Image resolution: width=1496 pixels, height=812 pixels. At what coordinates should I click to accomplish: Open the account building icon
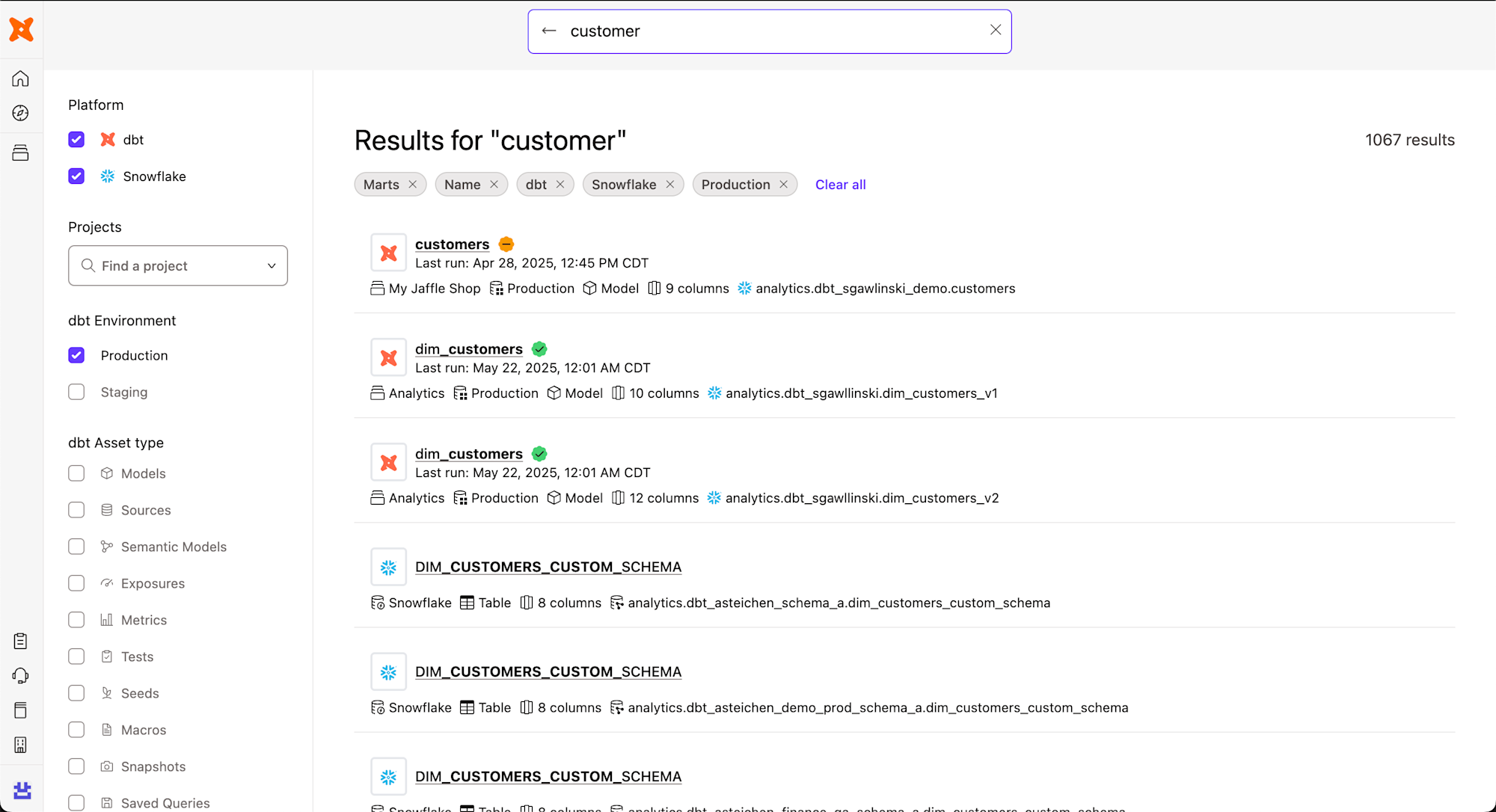[x=21, y=745]
